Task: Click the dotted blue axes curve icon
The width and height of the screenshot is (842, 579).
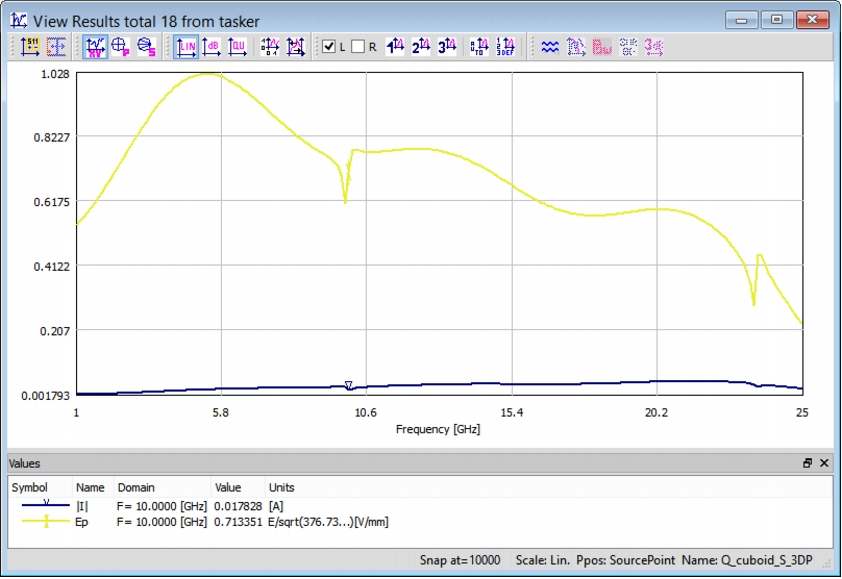Action: [576, 47]
